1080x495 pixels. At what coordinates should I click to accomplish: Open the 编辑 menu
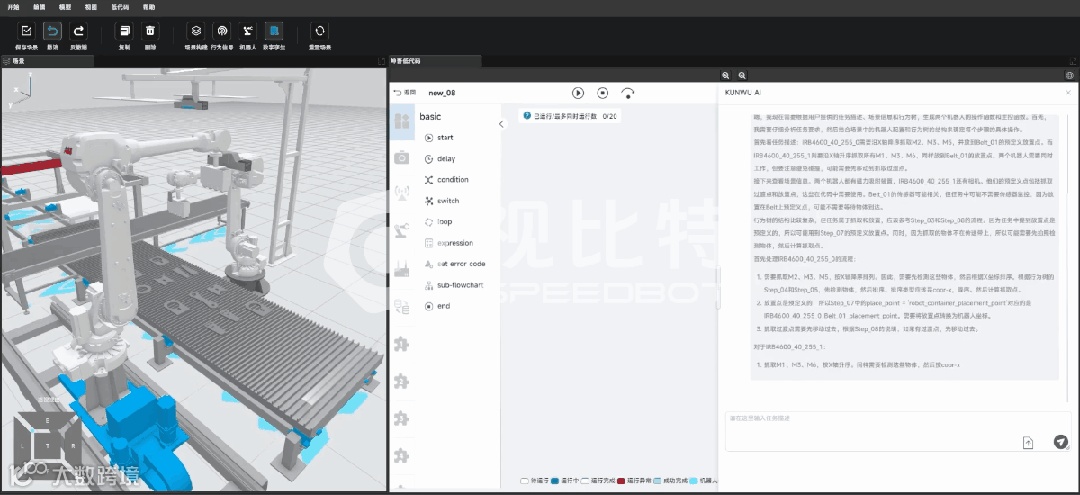[39, 6]
